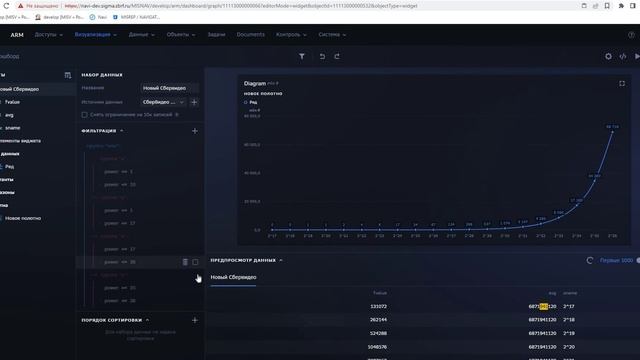Refresh the data preview
Image resolution: width=640 pixels, height=360 pixels.
point(589,260)
